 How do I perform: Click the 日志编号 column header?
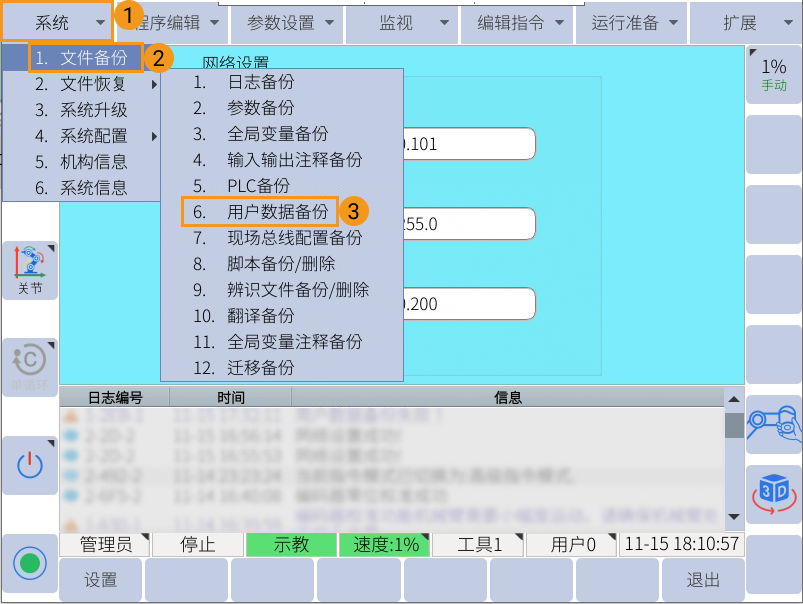pos(115,398)
